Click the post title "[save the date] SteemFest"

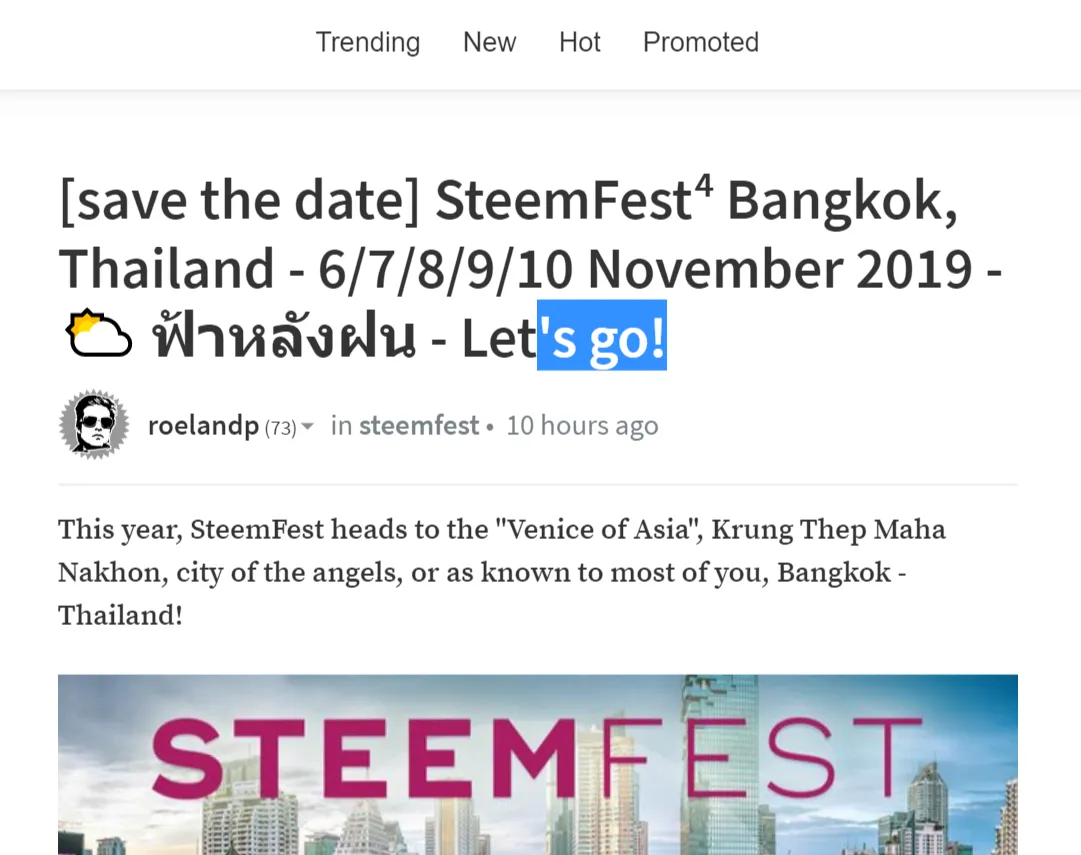(x=376, y=201)
